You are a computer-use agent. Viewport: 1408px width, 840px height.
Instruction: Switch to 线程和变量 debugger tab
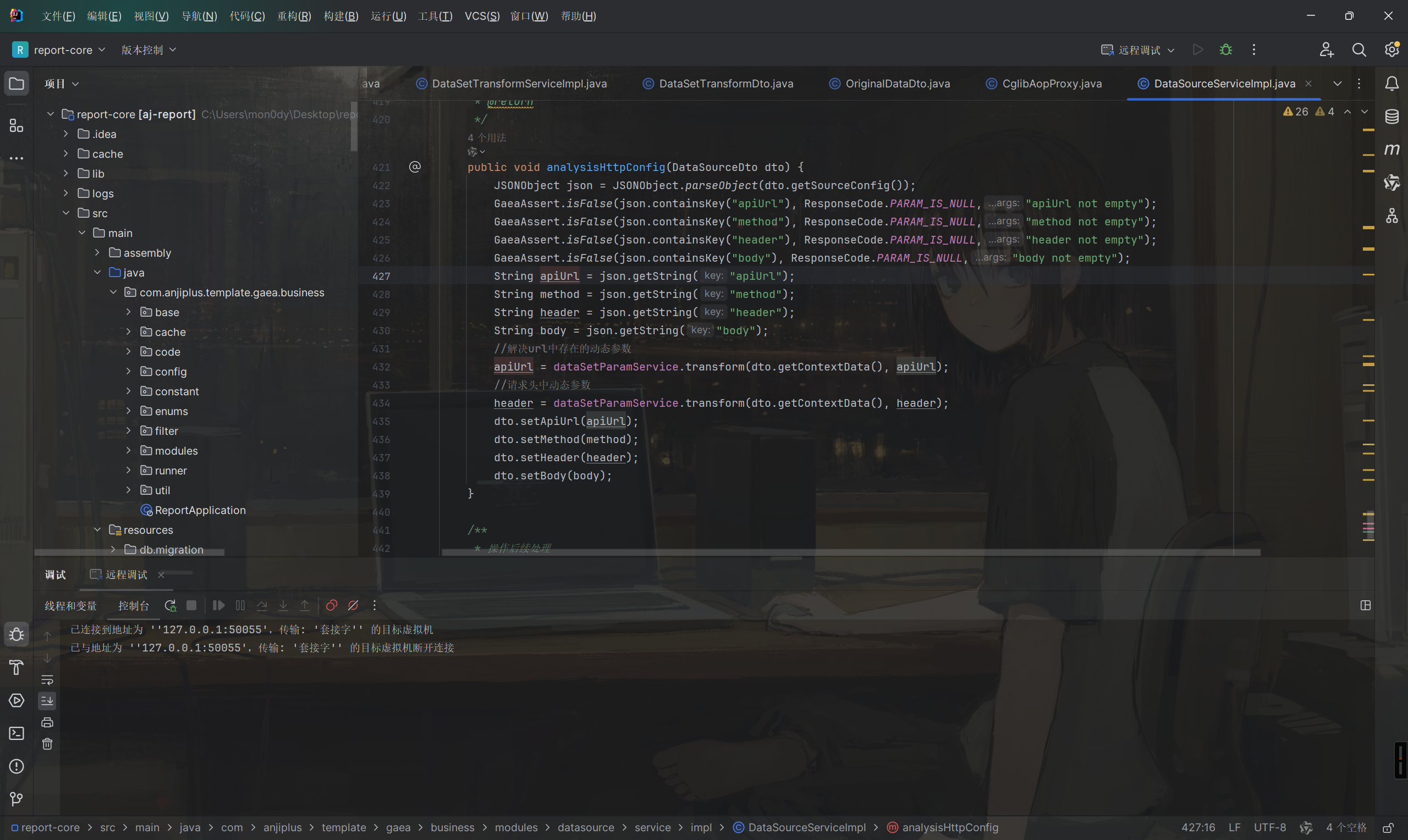pos(71,606)
